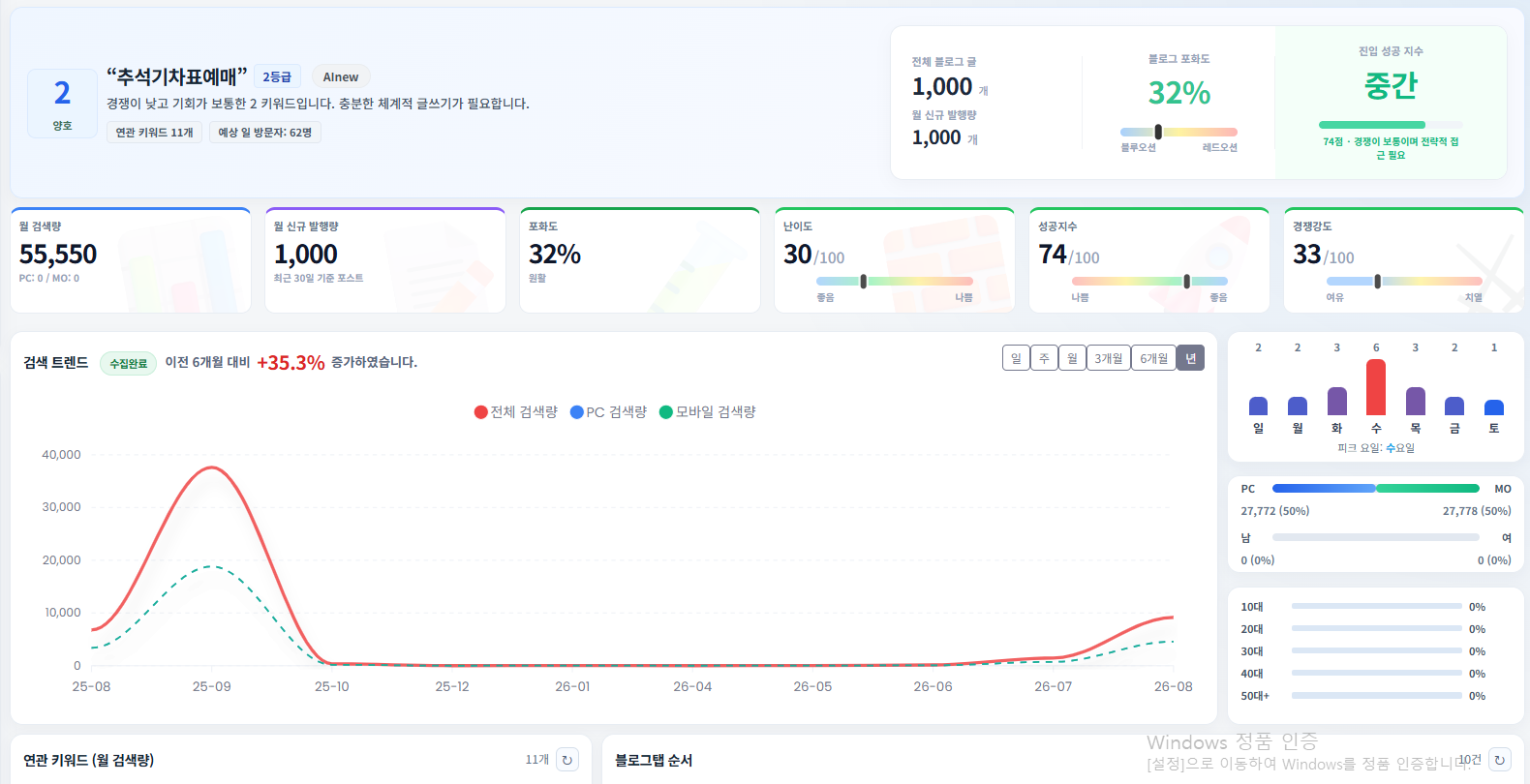Toggle the 모바일 검색량 legend series
This screenshot has width=1530, height=784.
coord(708,412)
